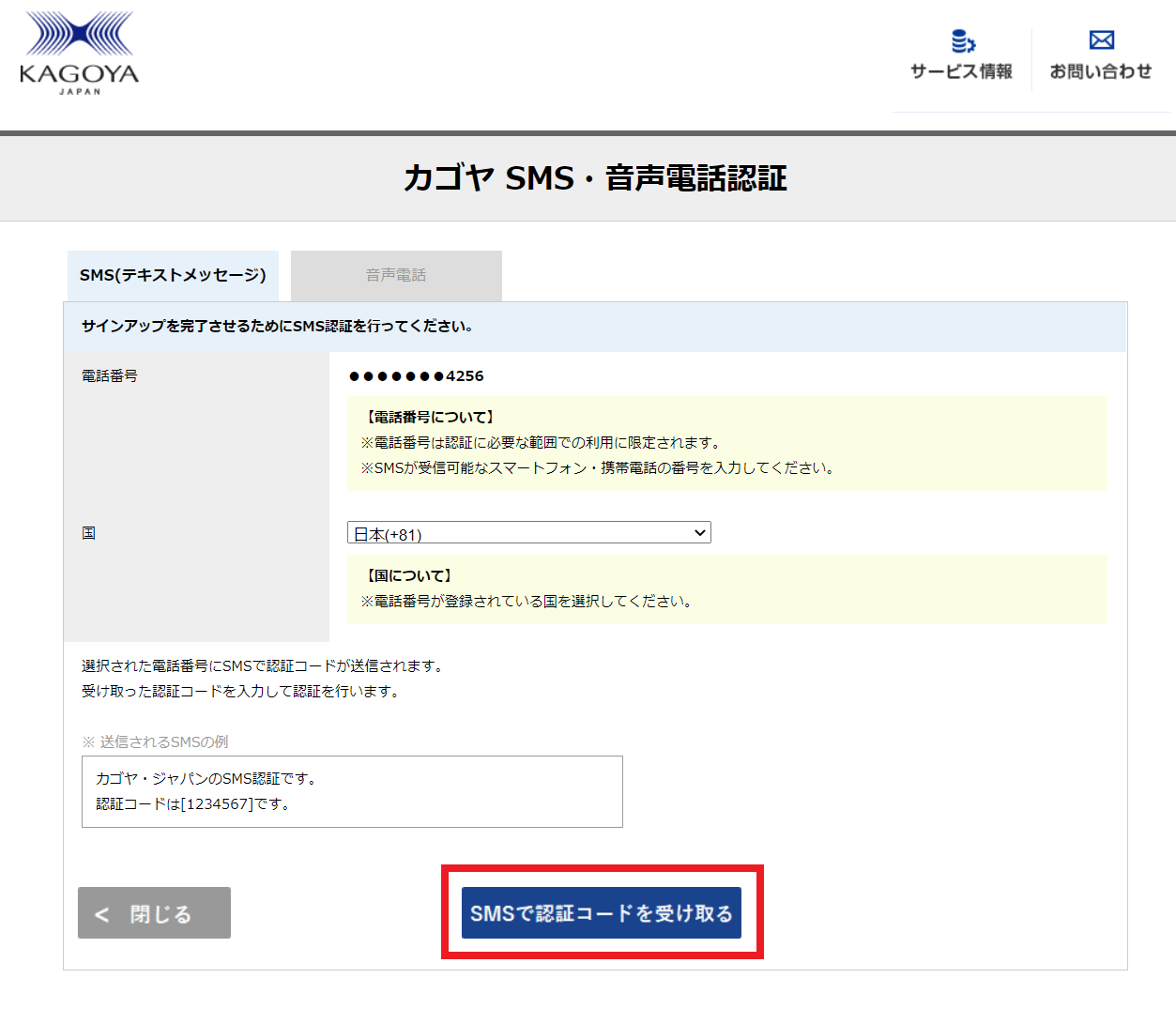
Task: Click the back chevron in 閉じる button
Action: (x=102, y=914)
